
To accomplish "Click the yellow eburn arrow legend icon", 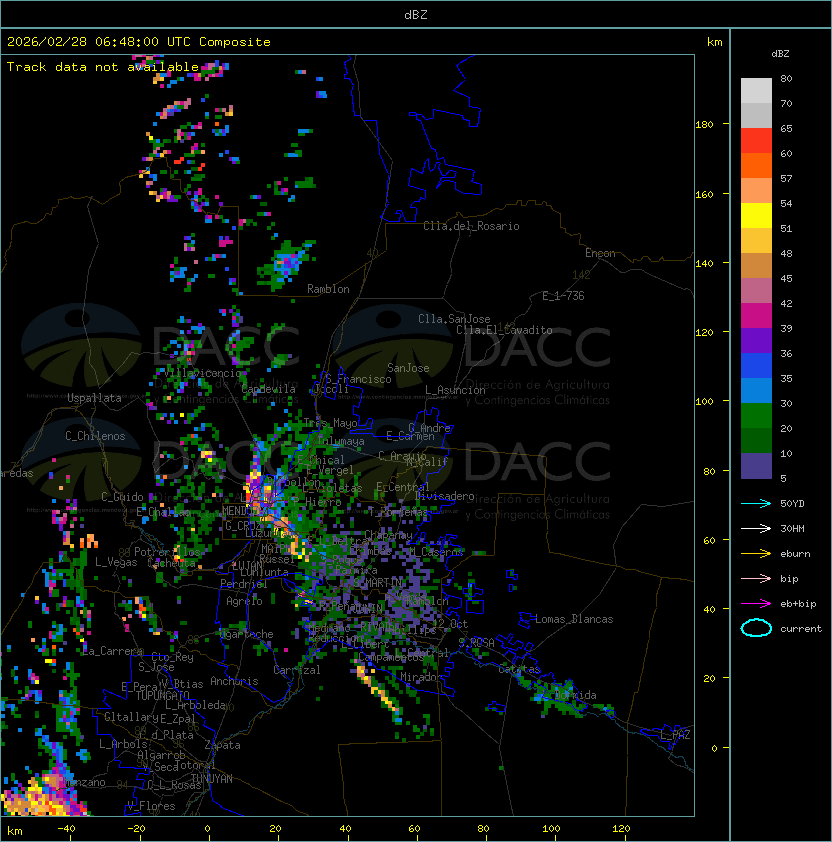I will coord(756,554).
